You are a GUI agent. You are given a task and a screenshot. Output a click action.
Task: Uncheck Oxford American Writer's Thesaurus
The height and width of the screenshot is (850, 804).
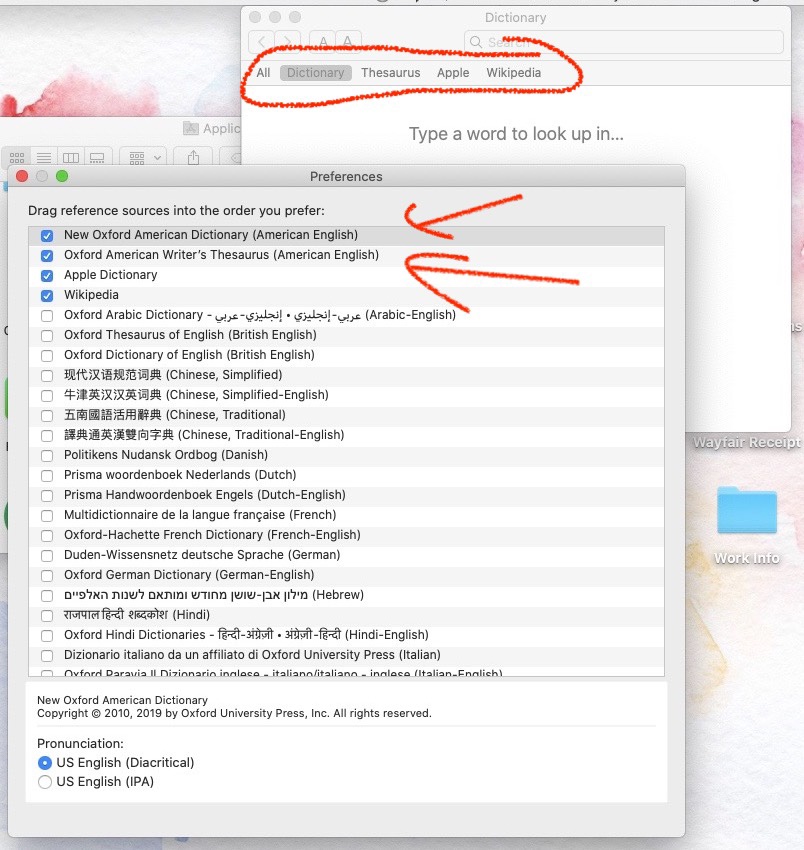(47, 256)
